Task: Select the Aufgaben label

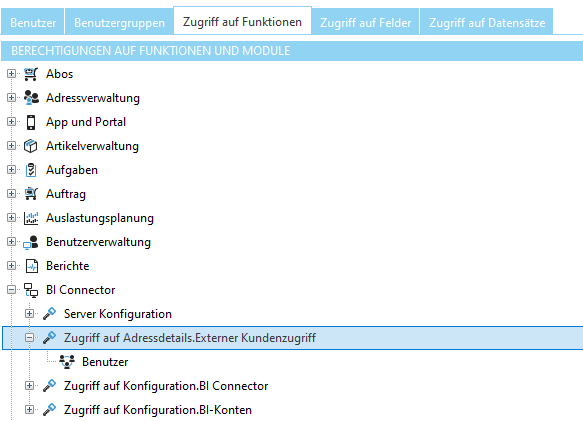Action: coord(72,170)
